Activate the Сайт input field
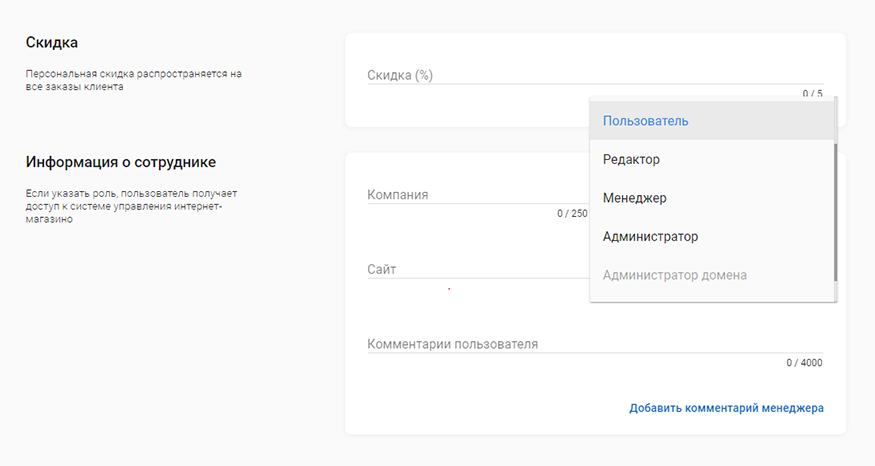The height and width of the screenshot is (466, 875). tap(477, 270)
